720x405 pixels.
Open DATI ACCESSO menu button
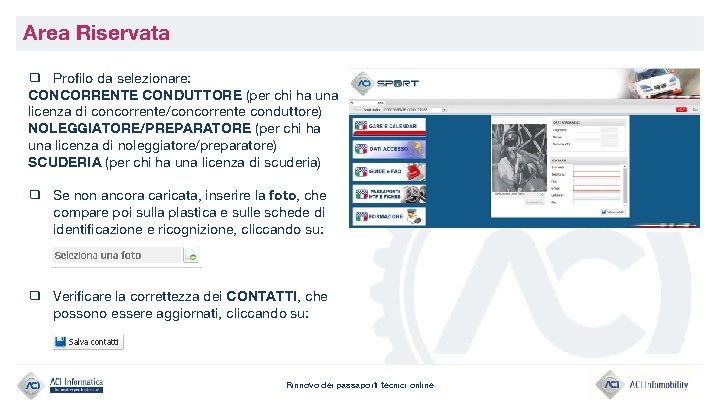tap(389, 149)
